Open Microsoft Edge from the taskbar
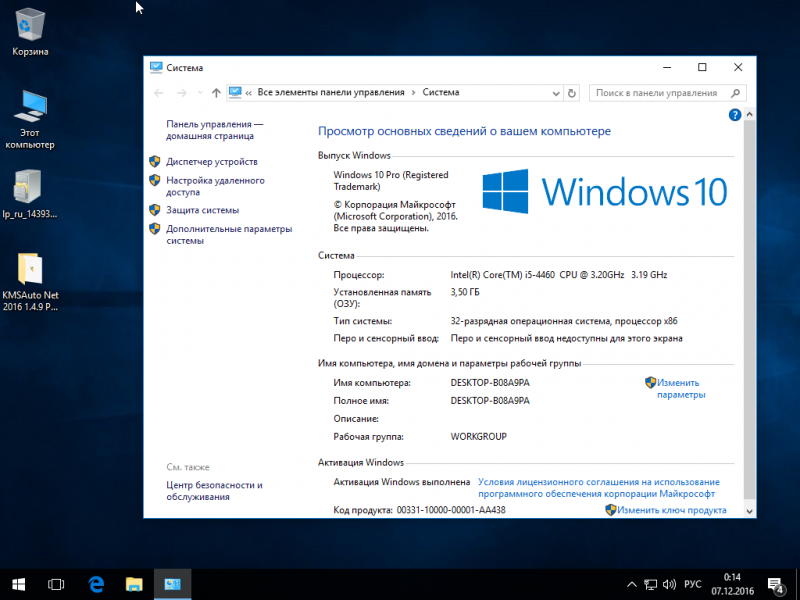800x600 pixels. (x=96, y=584)
